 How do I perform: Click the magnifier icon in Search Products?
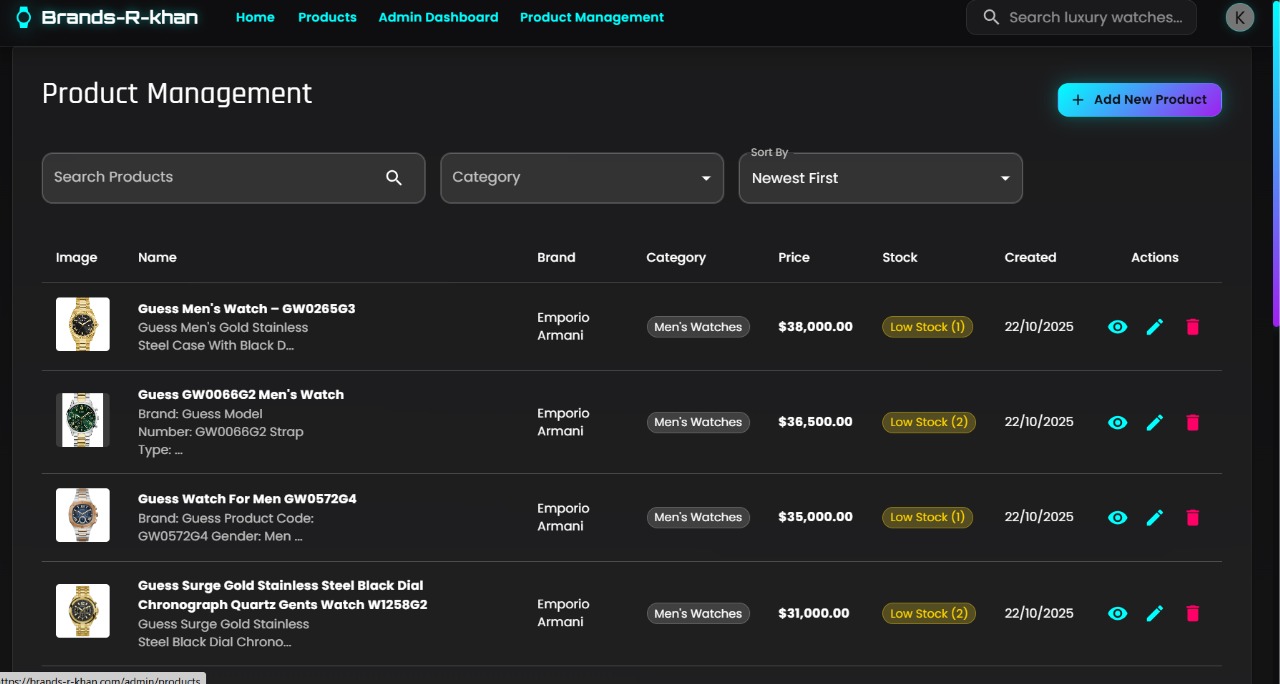coord(394,178)
